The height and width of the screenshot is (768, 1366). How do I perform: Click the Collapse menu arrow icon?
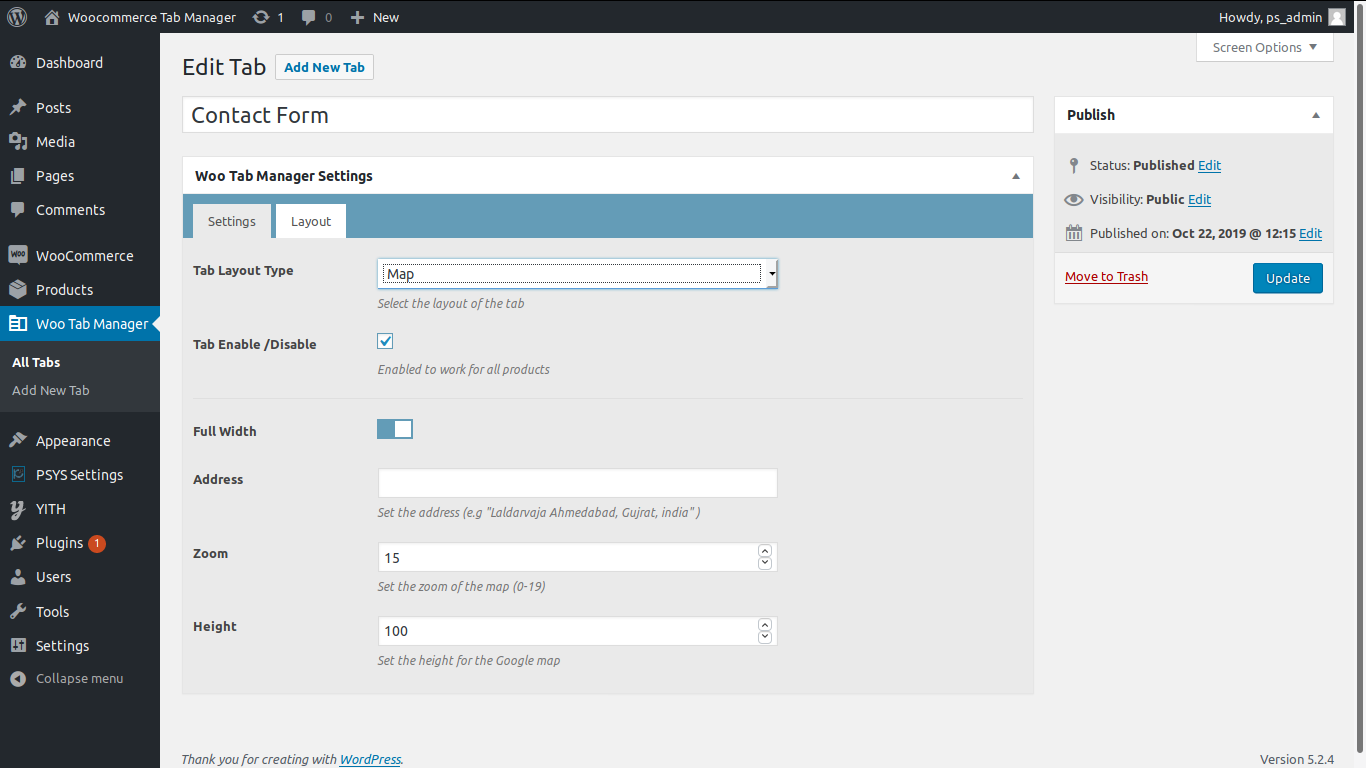(x=18, y=679)
